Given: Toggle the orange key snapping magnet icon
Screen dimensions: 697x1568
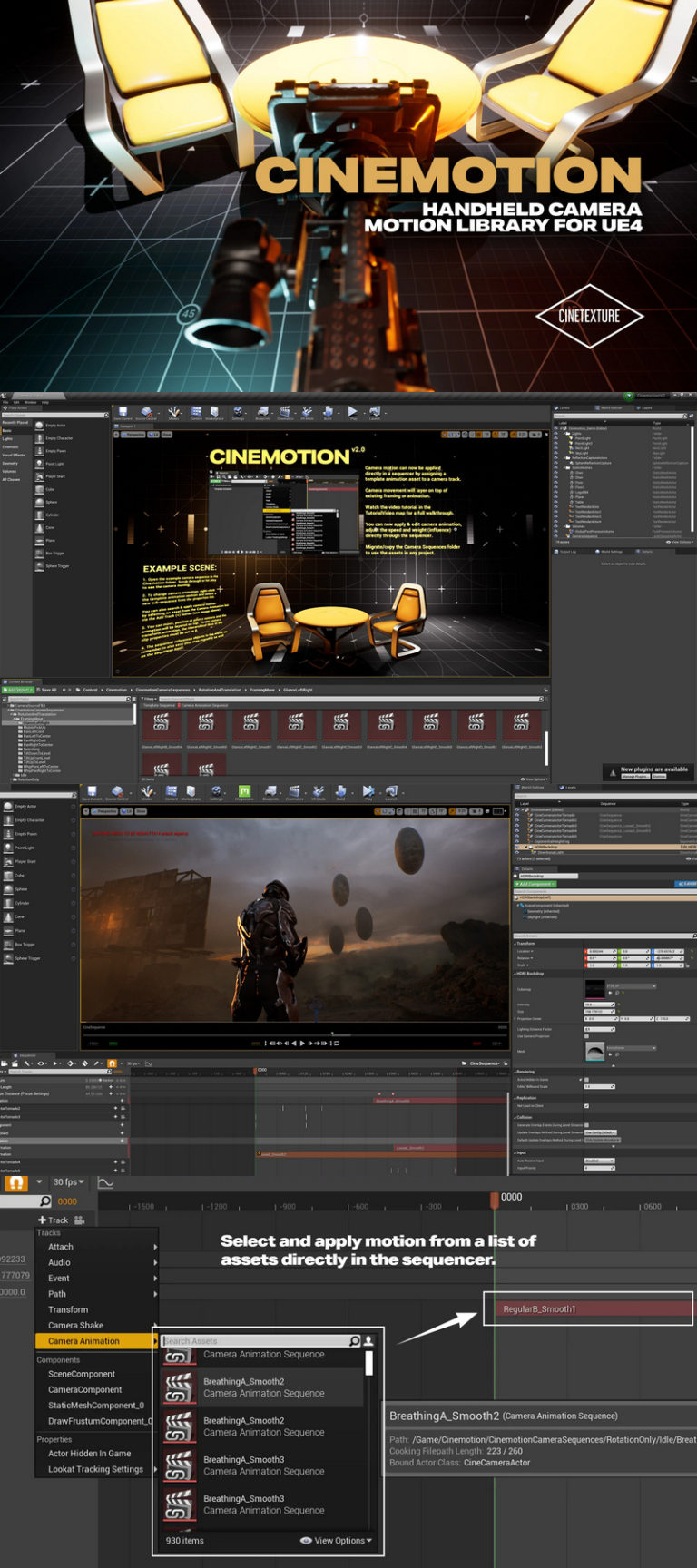Looking at the screenshot, I should coord(15,1183).
